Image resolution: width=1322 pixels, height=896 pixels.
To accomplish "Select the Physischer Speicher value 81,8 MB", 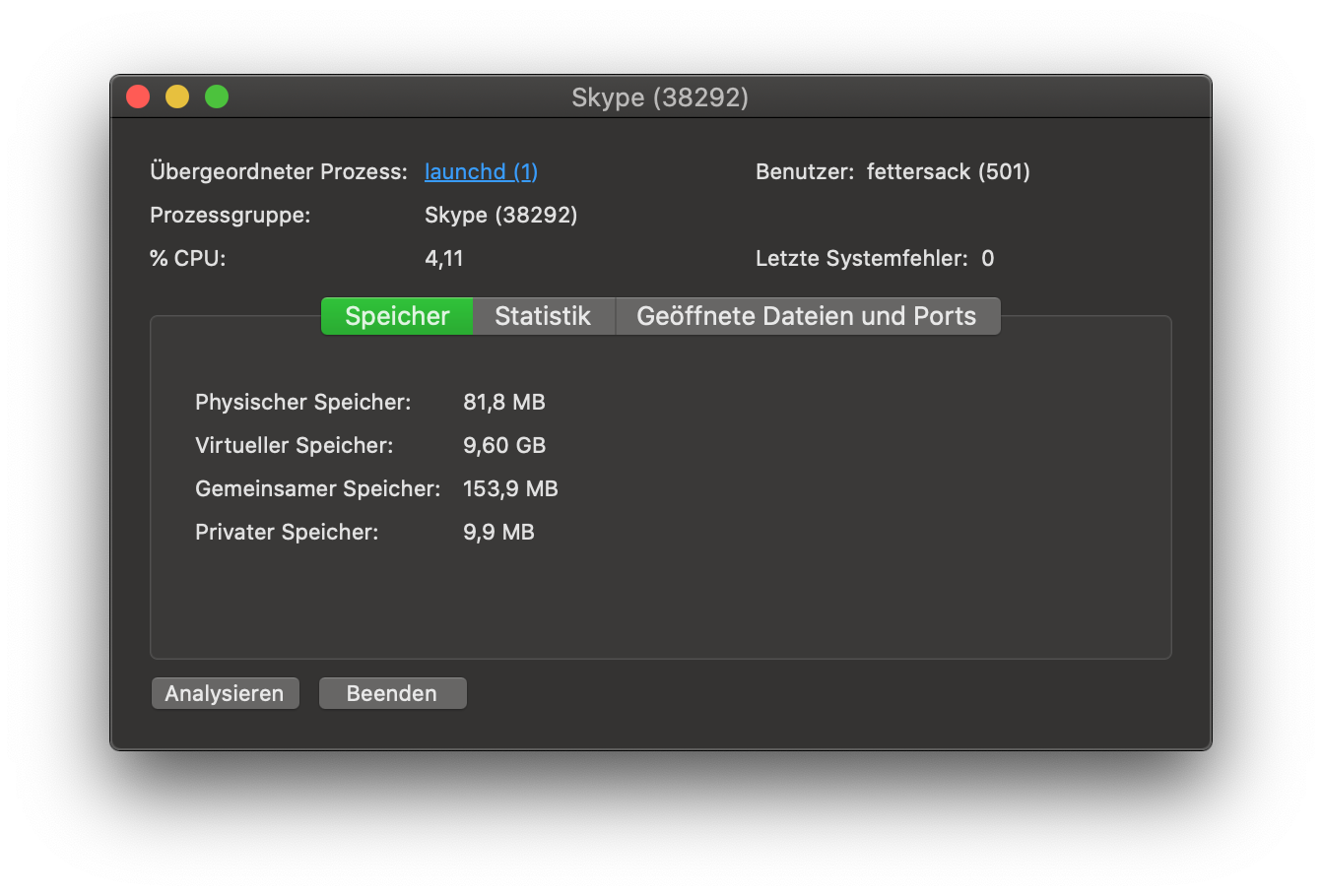I will click(504, 402).
